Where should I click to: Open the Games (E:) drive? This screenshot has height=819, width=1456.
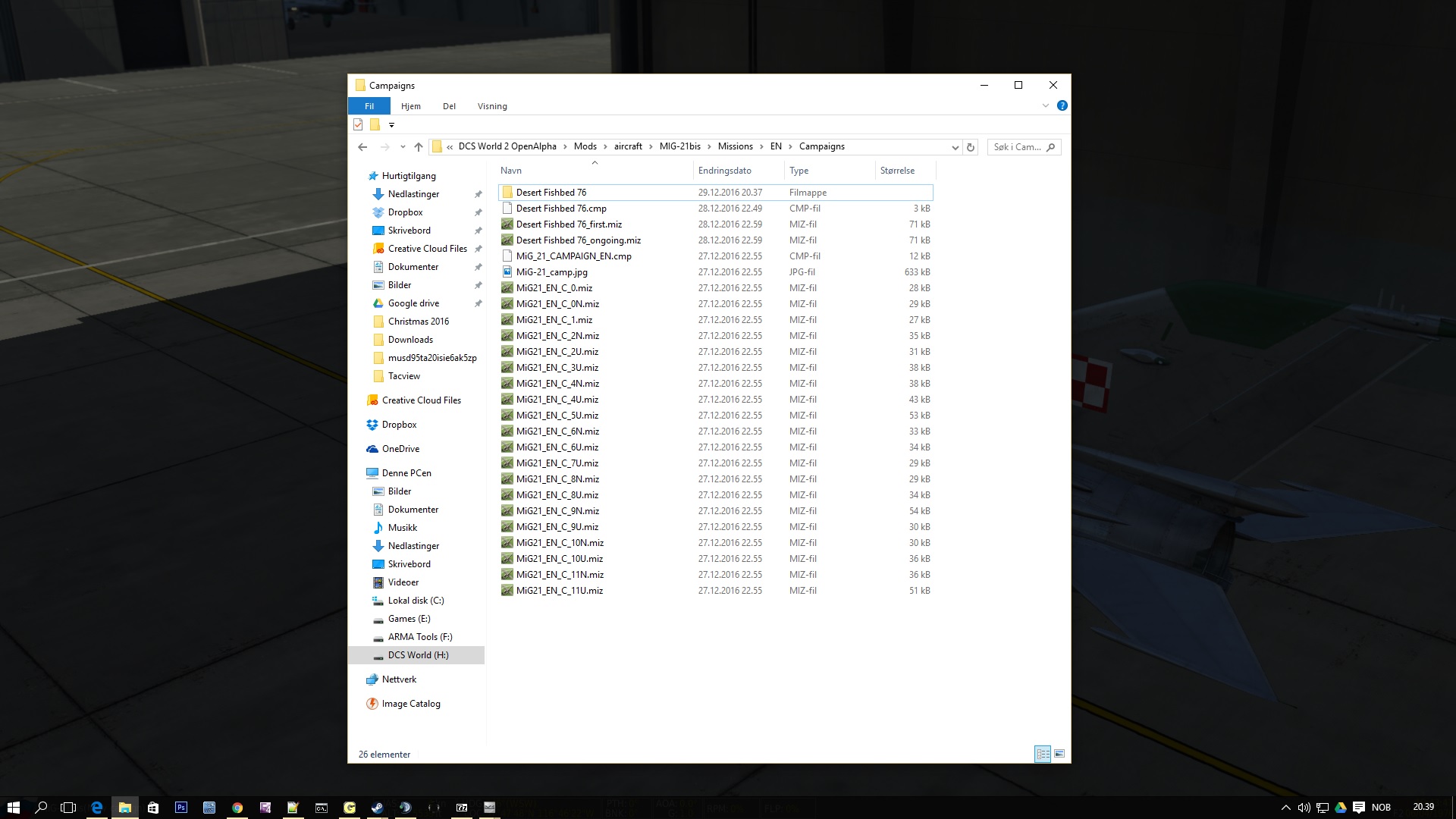coord(409,619)
